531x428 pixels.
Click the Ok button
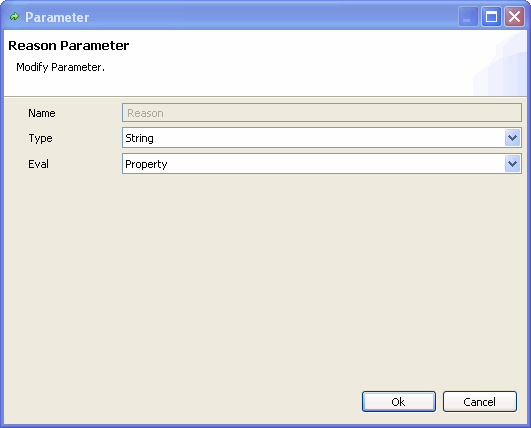coord(399,402)
